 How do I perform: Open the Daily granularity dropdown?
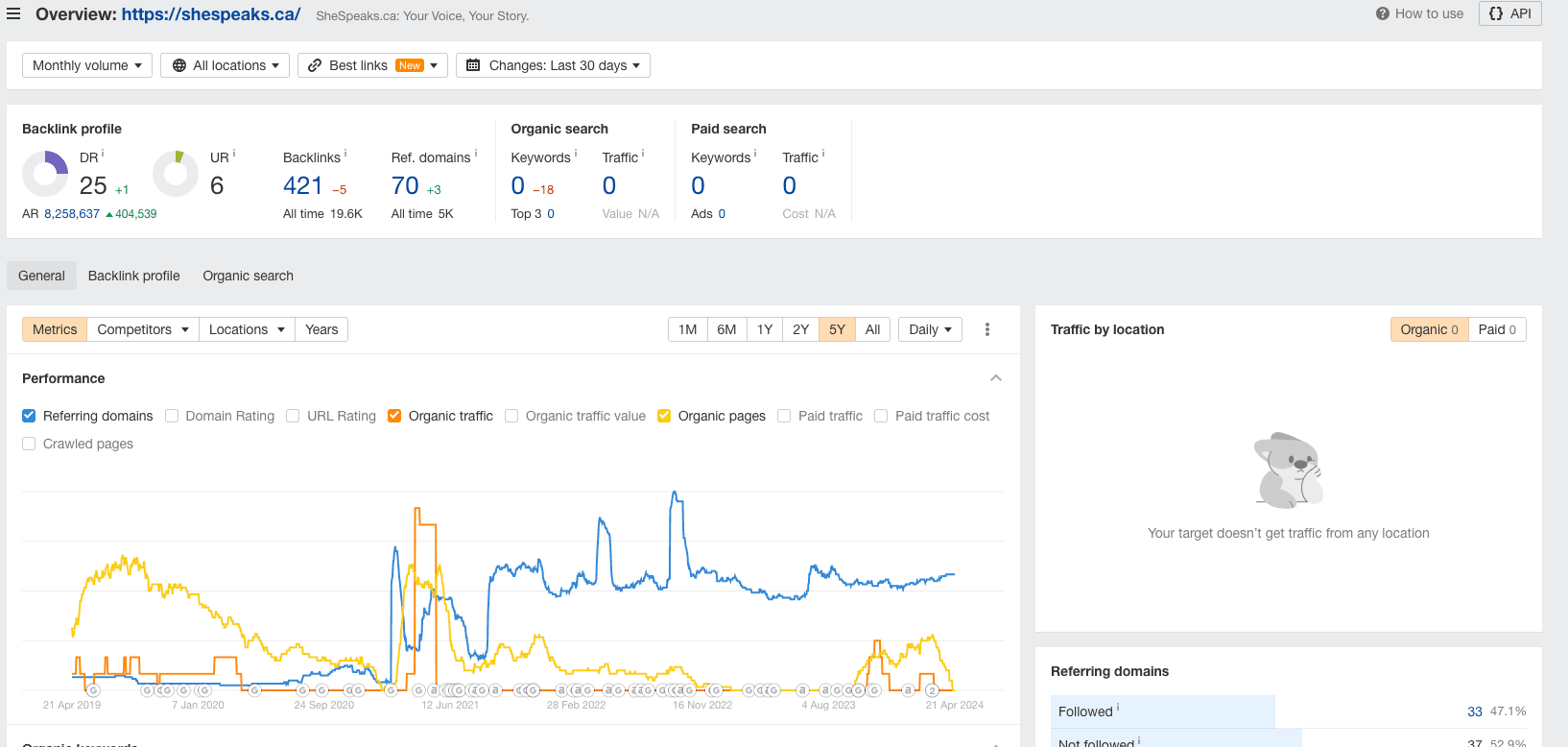coord(930,329)
